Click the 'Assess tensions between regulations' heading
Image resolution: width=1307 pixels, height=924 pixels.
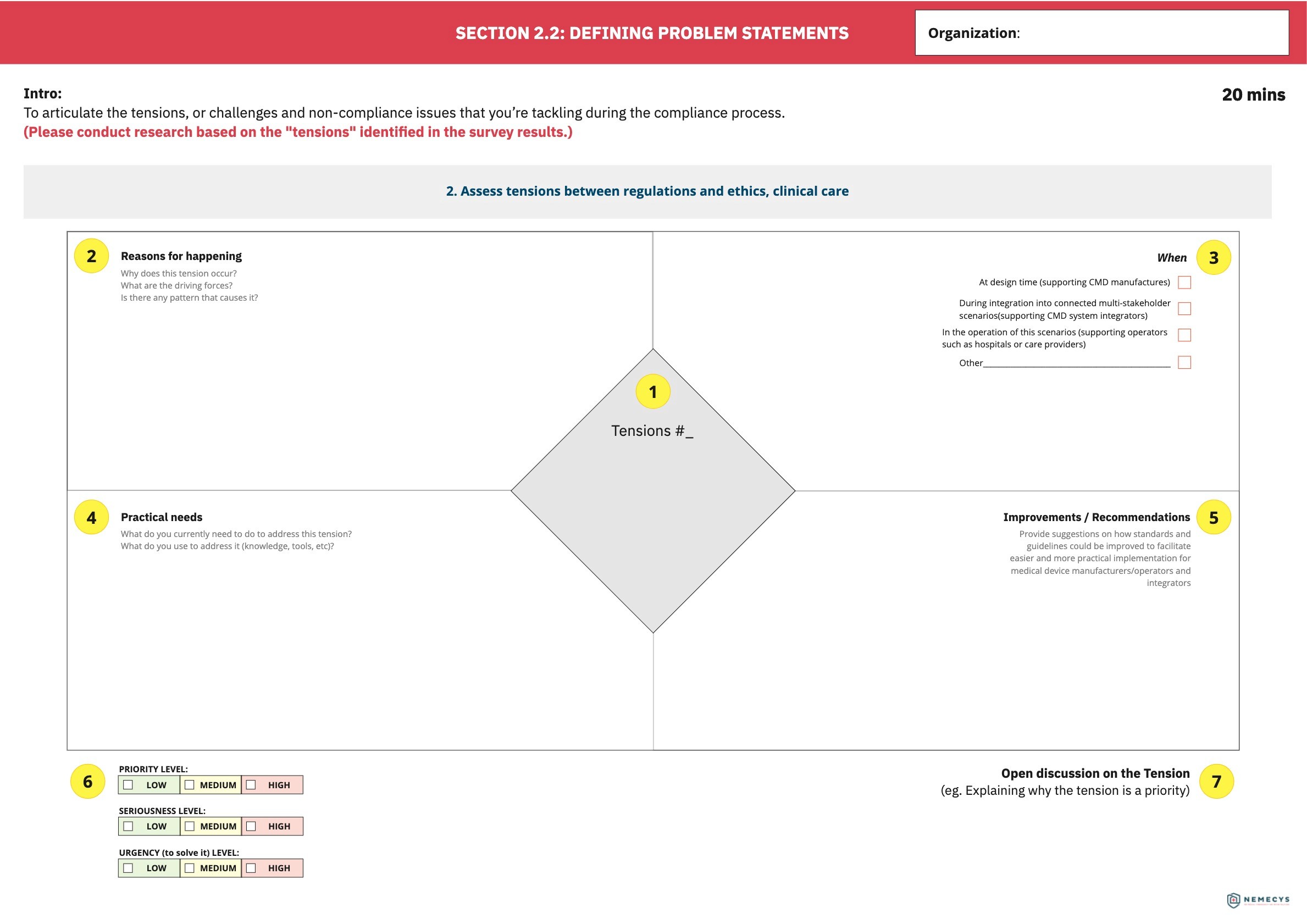[647, 191]
